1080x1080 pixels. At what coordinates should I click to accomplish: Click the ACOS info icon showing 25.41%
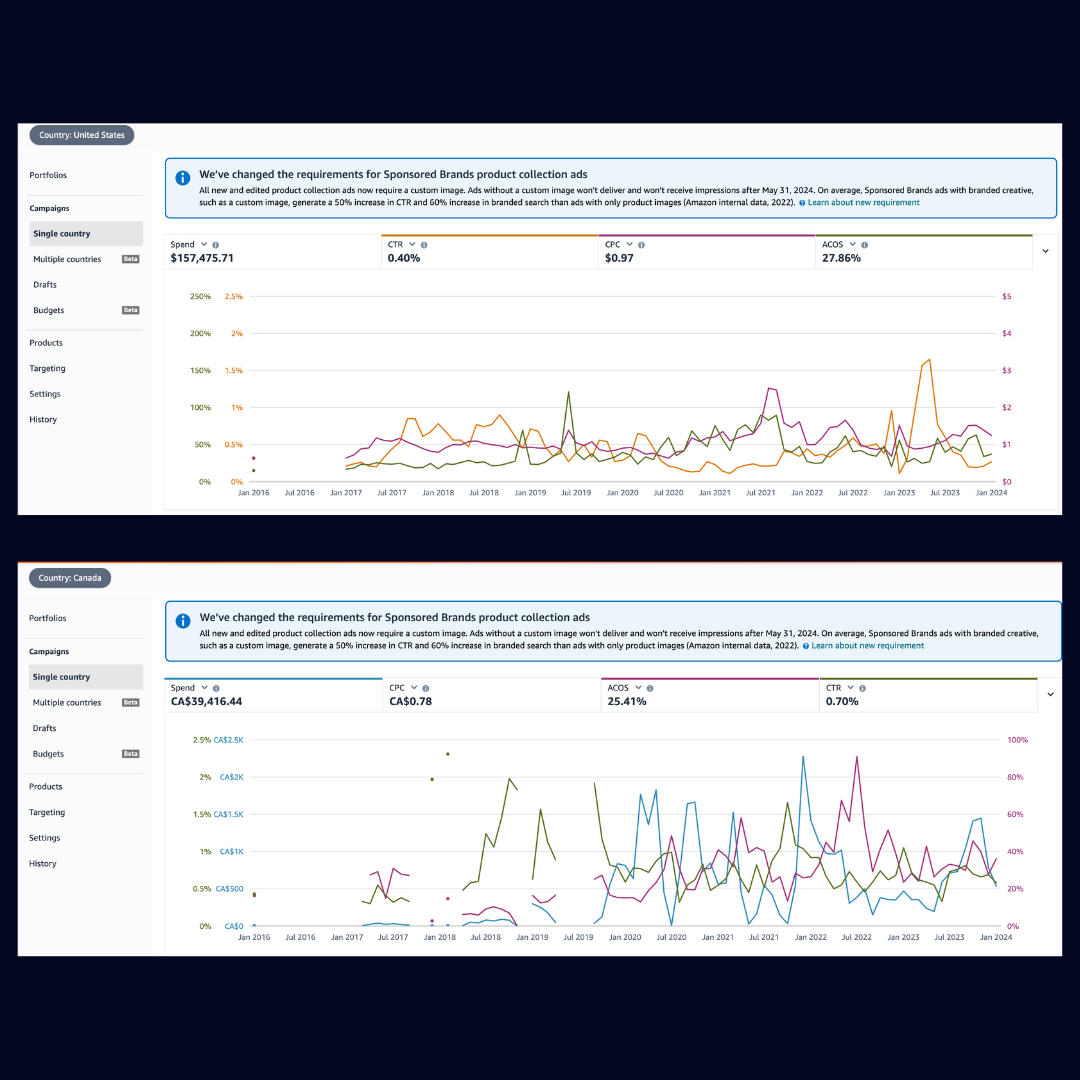tap(648, 688)
